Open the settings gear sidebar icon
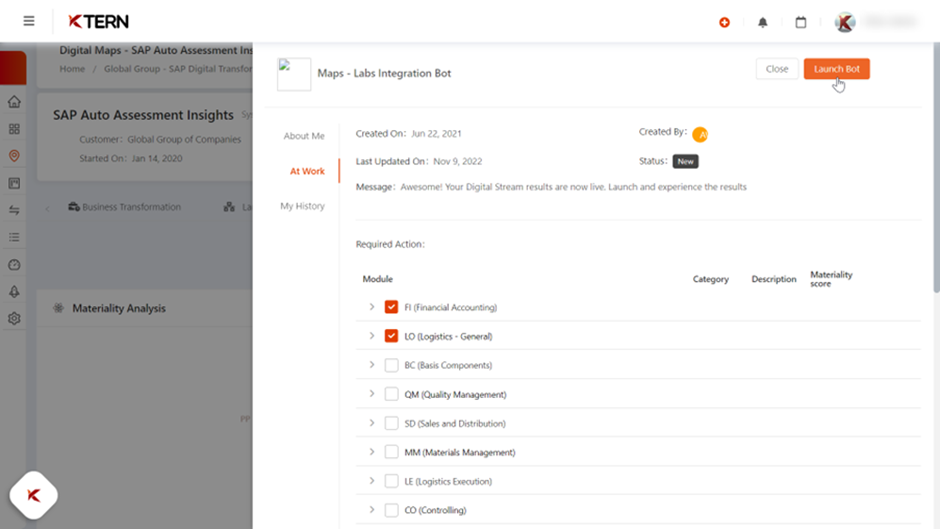This screenshot has width=940, height=529. (14, 318)
